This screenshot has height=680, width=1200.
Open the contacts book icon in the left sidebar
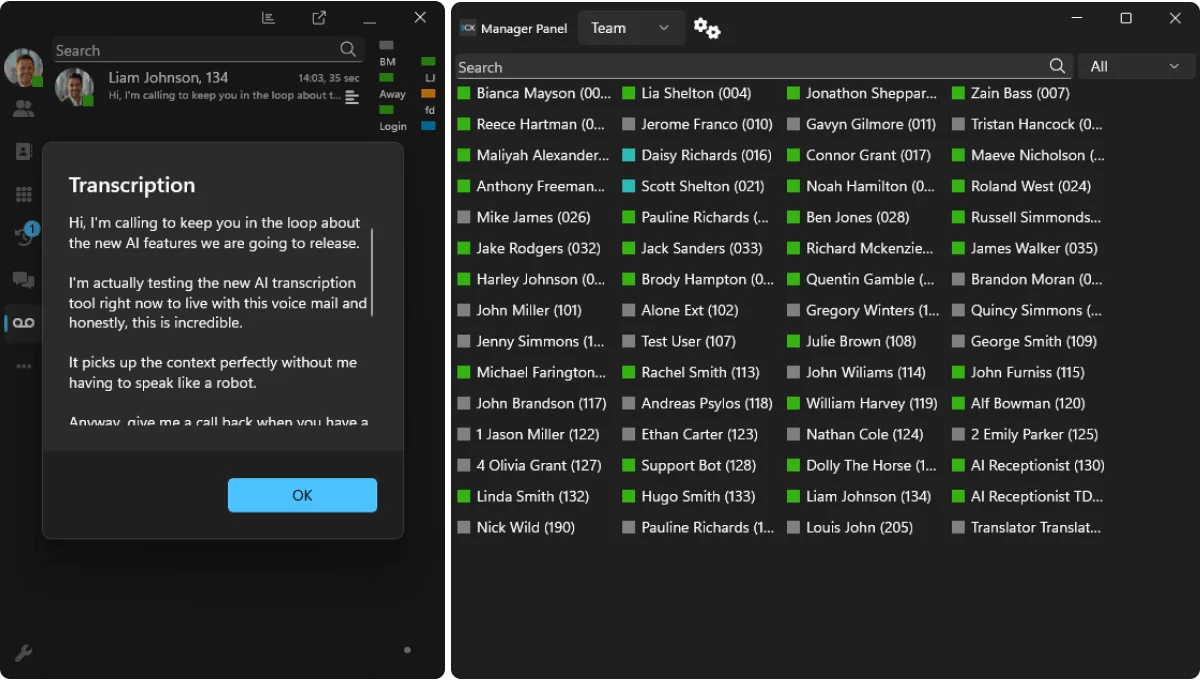23,152
